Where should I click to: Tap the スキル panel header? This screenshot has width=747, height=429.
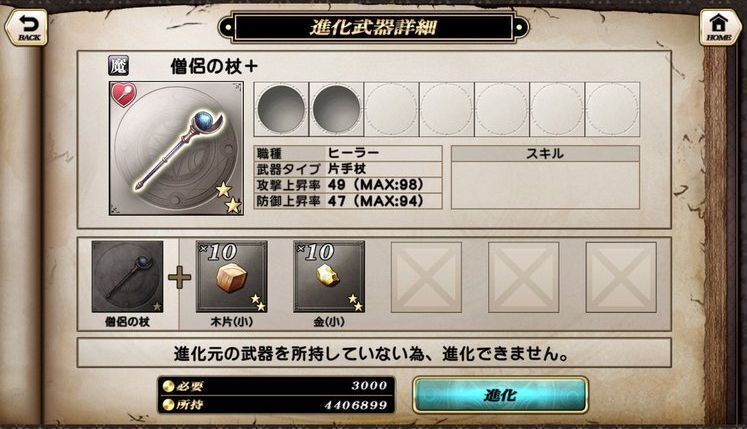[x=545, y=153]
